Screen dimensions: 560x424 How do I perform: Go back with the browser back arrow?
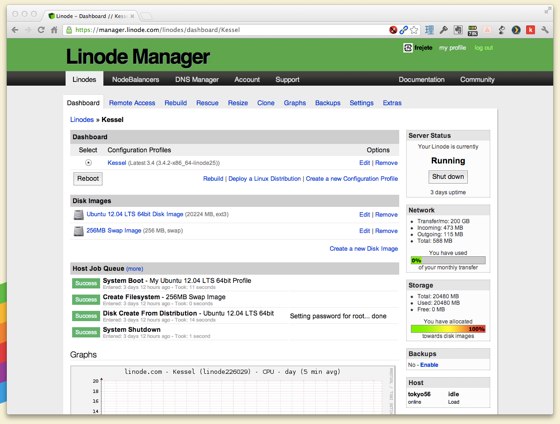[x=15, y=30]
